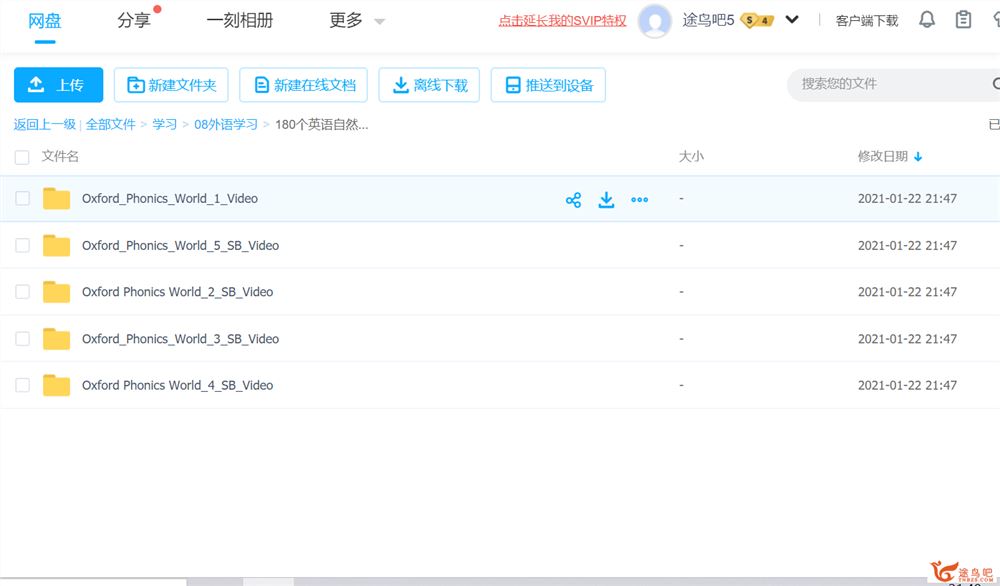The width and height of the screenshot is (1000, 586).
Task: Click the current folder breadcrumb 180个英语自然...
Action: click(x=321, y=124)
